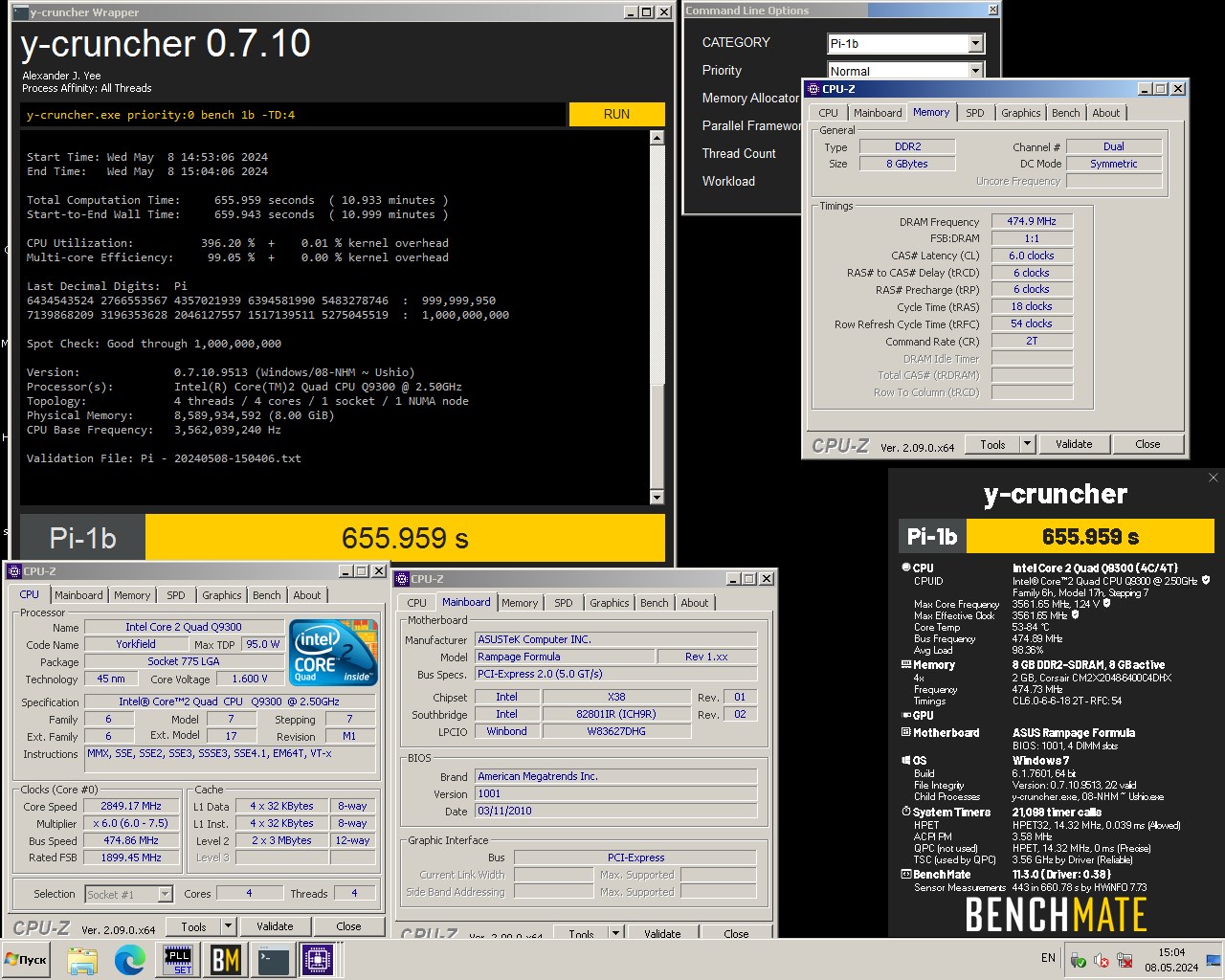
Task: Select SPD tab in CPU-Z Memory window
Action: coord(974,113)
